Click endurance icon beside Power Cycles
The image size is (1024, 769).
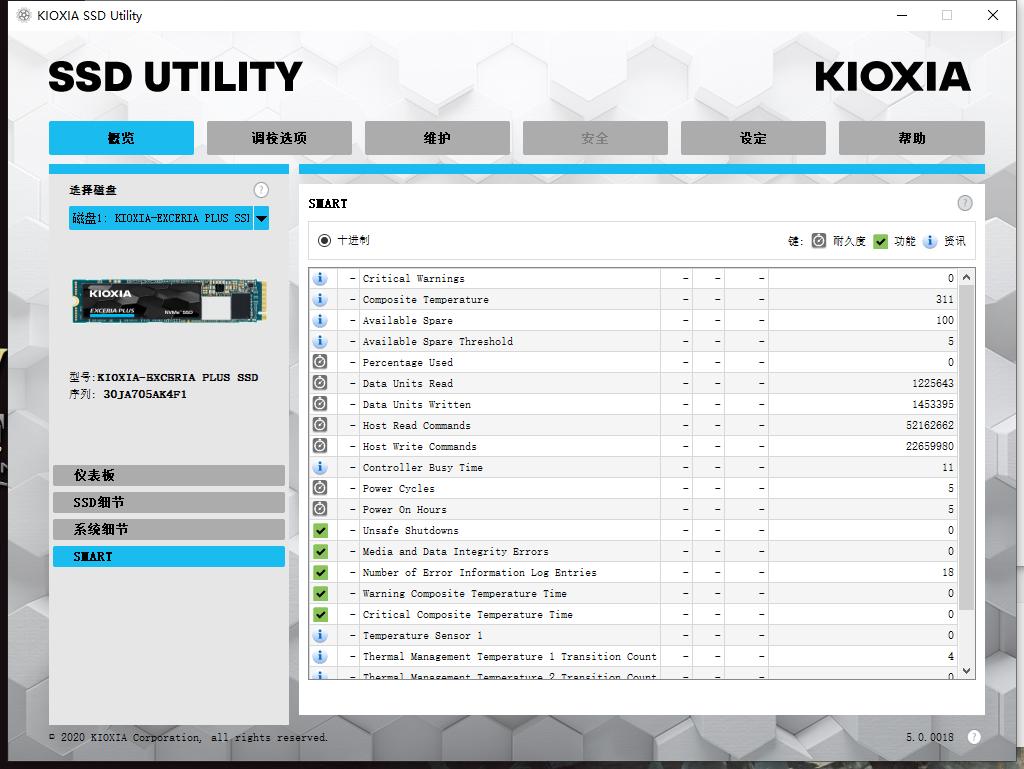(x=320, y=488)
